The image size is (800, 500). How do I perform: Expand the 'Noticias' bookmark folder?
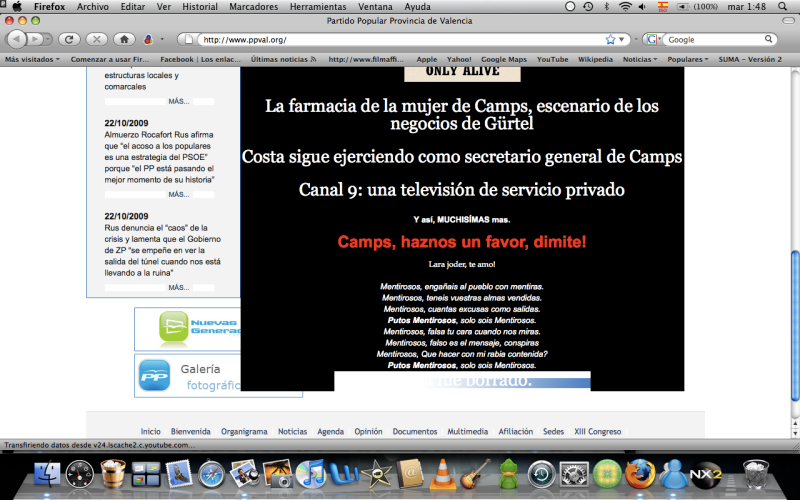coord(640,59)
